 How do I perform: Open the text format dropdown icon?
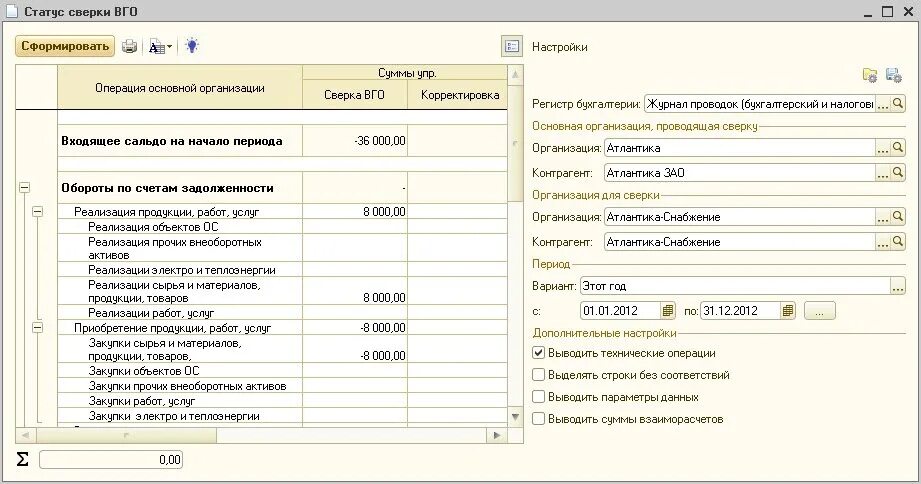tap(160, 47)
